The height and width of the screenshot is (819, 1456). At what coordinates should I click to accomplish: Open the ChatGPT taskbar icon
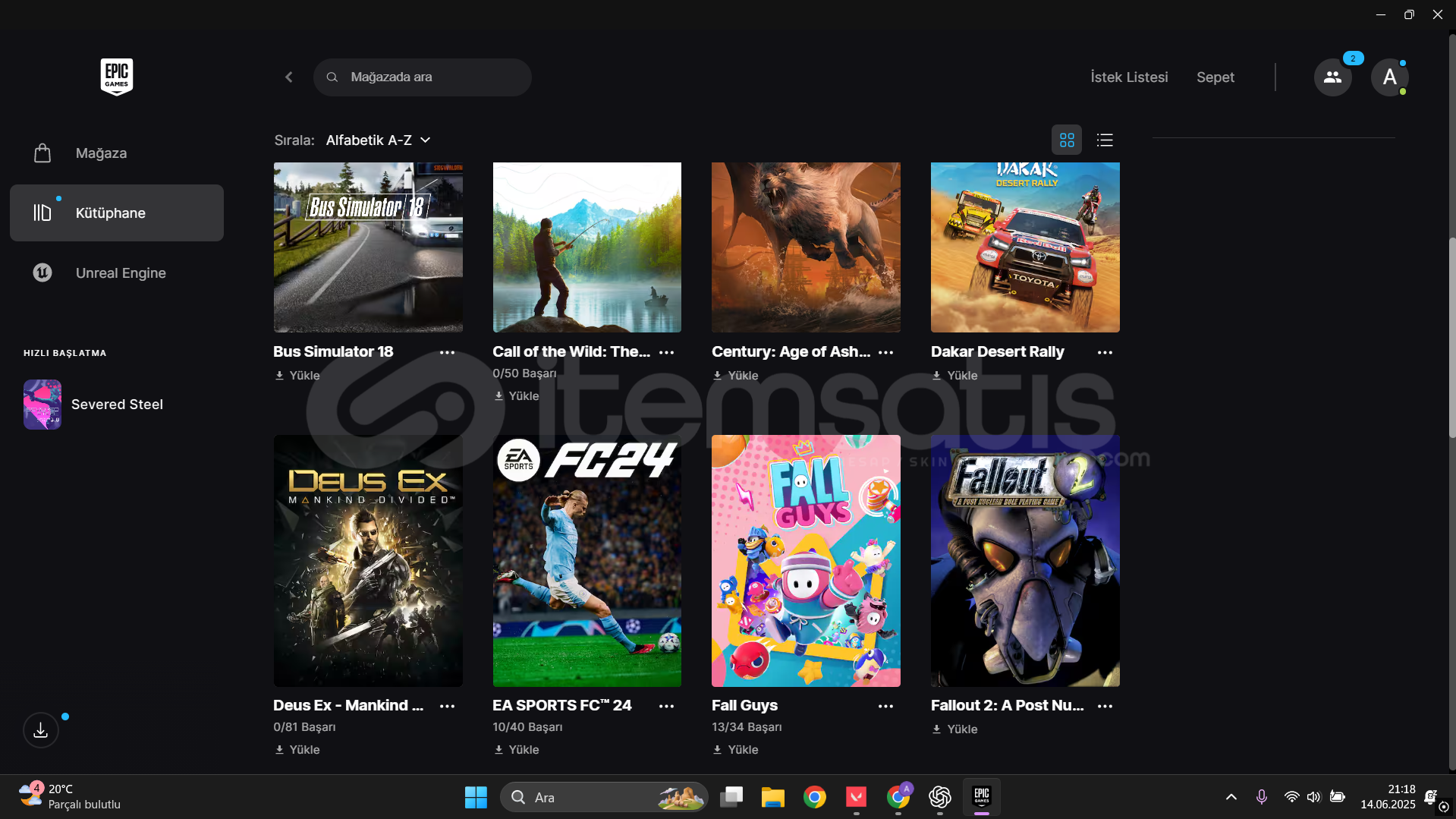click(939, 798)
